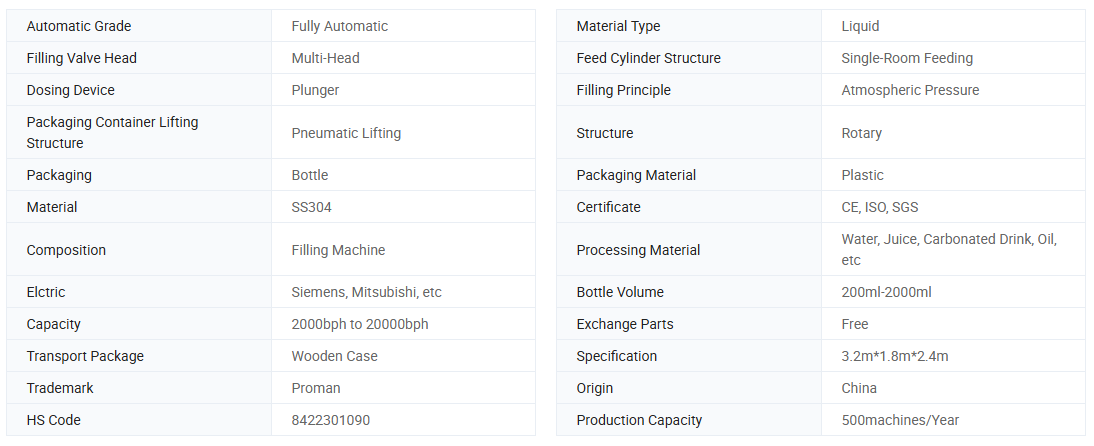Click the 'Pneumatic Lifting' value cell
Viewport: 1094px width, 446px height.
(x=345, y=133)
